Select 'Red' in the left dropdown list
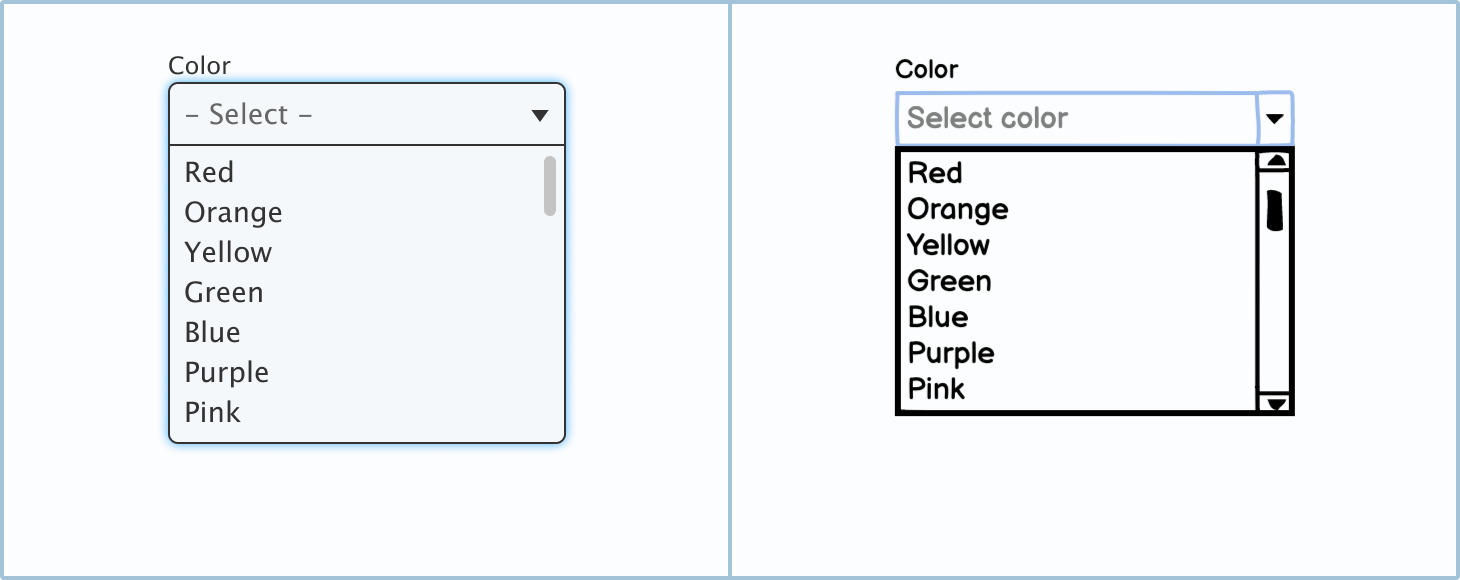The width and height of the screenshot is (1460, 580). 210,171
